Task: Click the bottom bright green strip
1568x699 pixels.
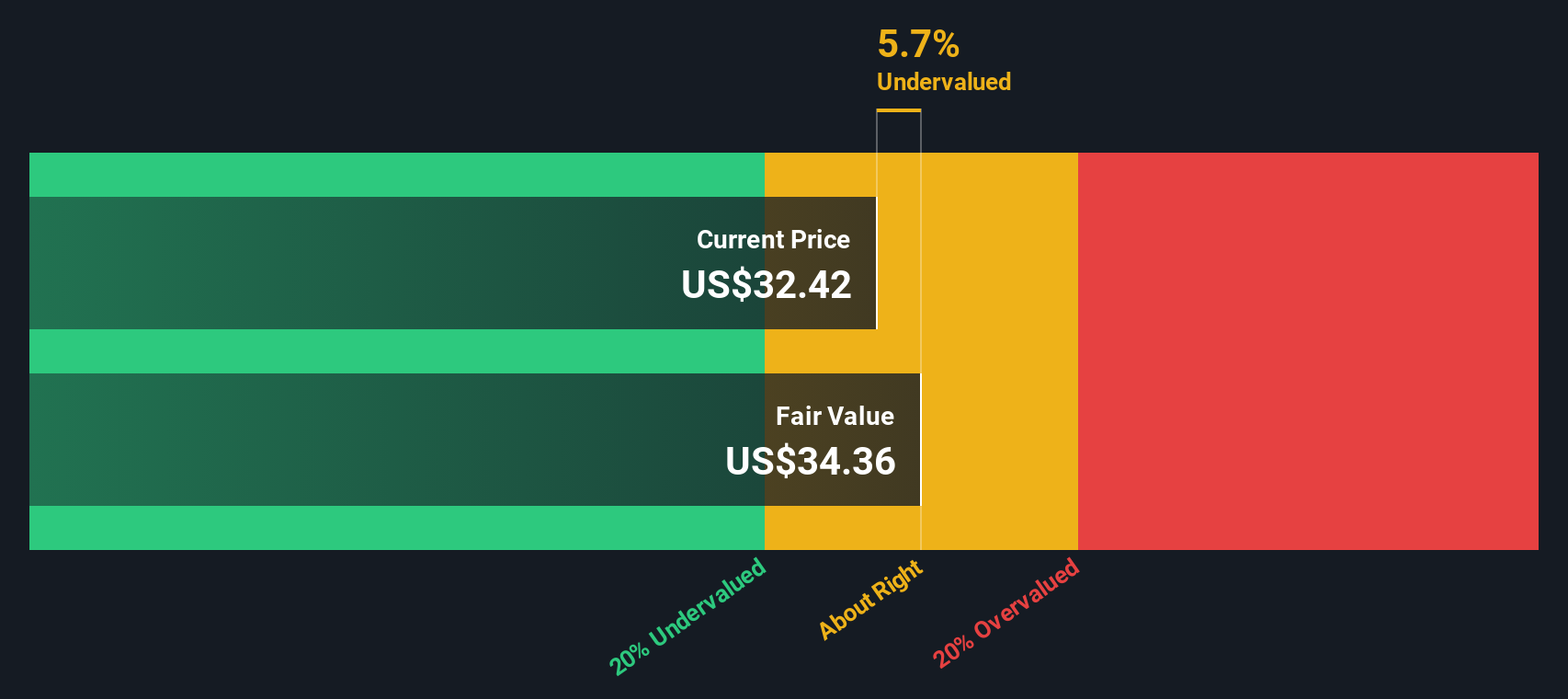Action: coord(397,528)
